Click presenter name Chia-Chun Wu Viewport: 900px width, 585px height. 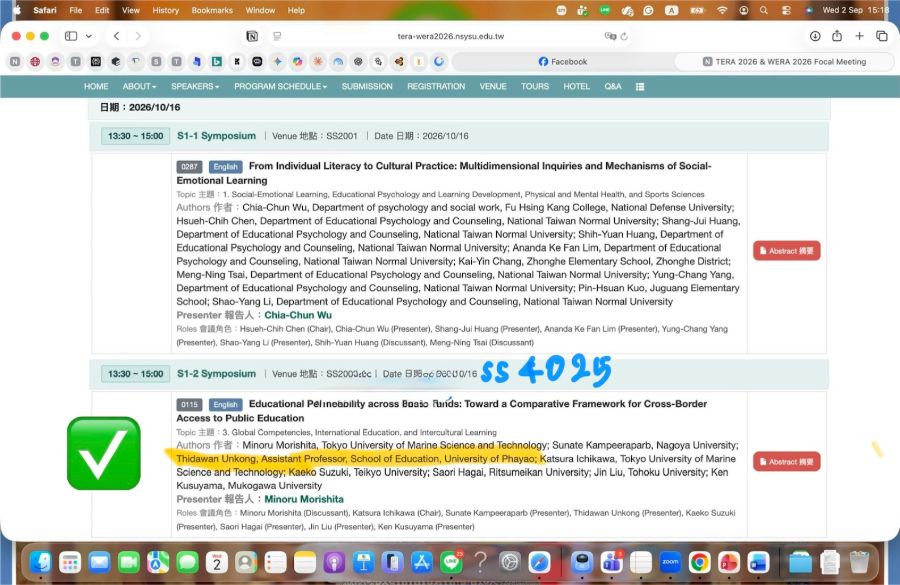tap(298, 315)
